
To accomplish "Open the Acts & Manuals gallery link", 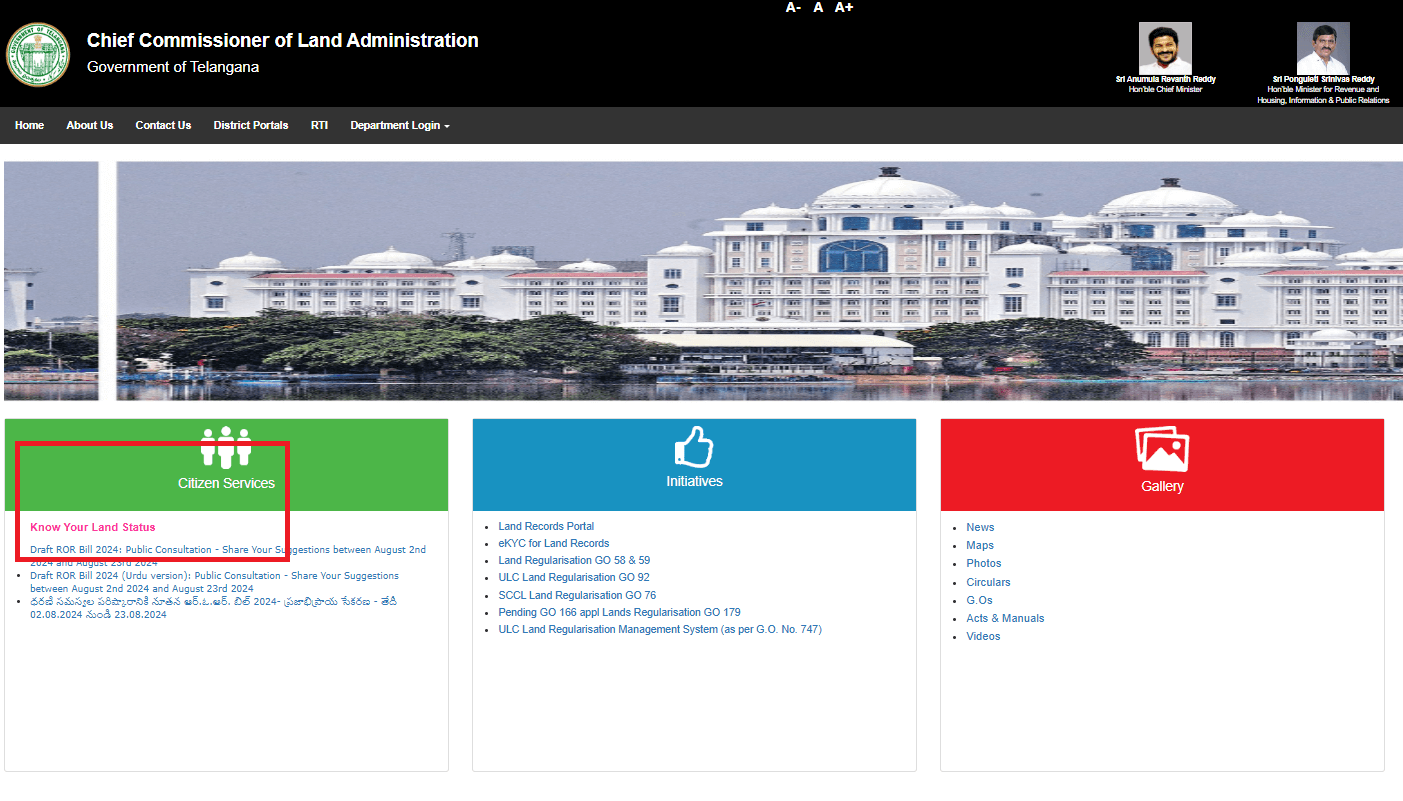I will coord(1005,618).
